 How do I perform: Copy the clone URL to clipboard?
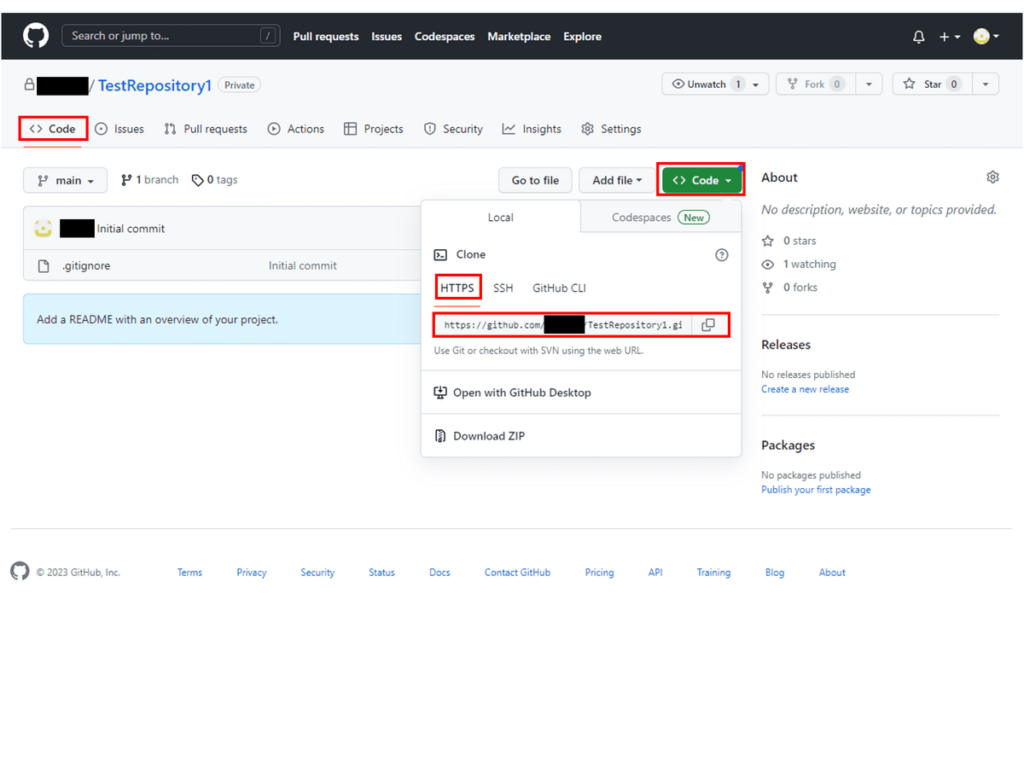708,325
